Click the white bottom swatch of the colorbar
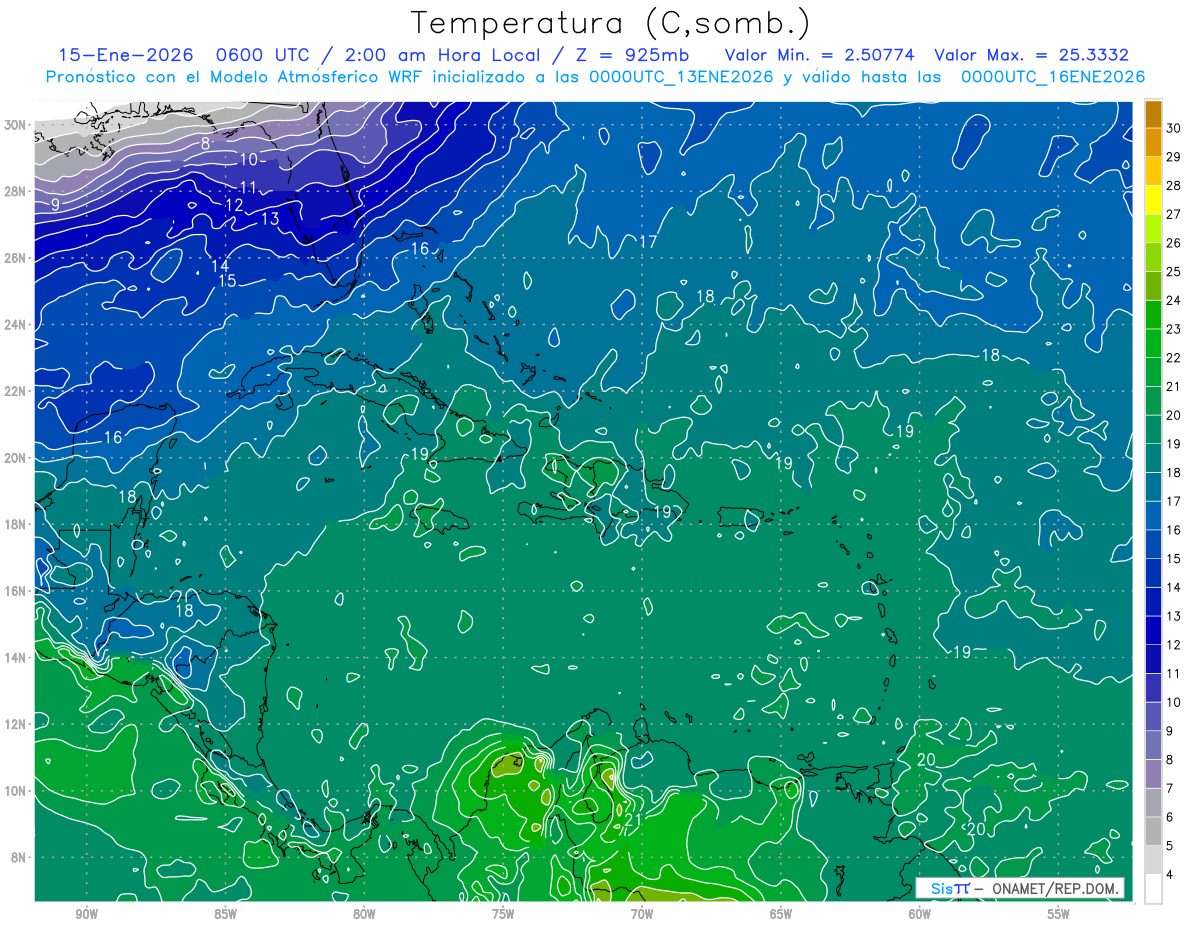The width and height of the screenshot is (1200, 927). point(1153,889)
